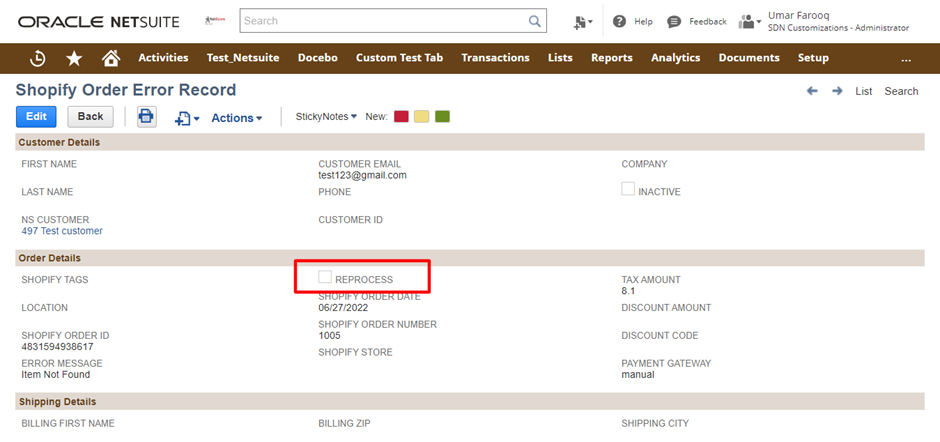The image size is (940, 442).
Task: Toggle the Reprocess checkbox
Action: point(325,276)
